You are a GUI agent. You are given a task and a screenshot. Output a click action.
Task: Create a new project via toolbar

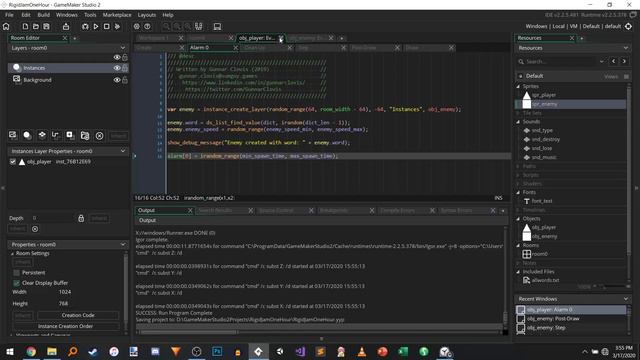pyautogui.click(x=25, y=27)
